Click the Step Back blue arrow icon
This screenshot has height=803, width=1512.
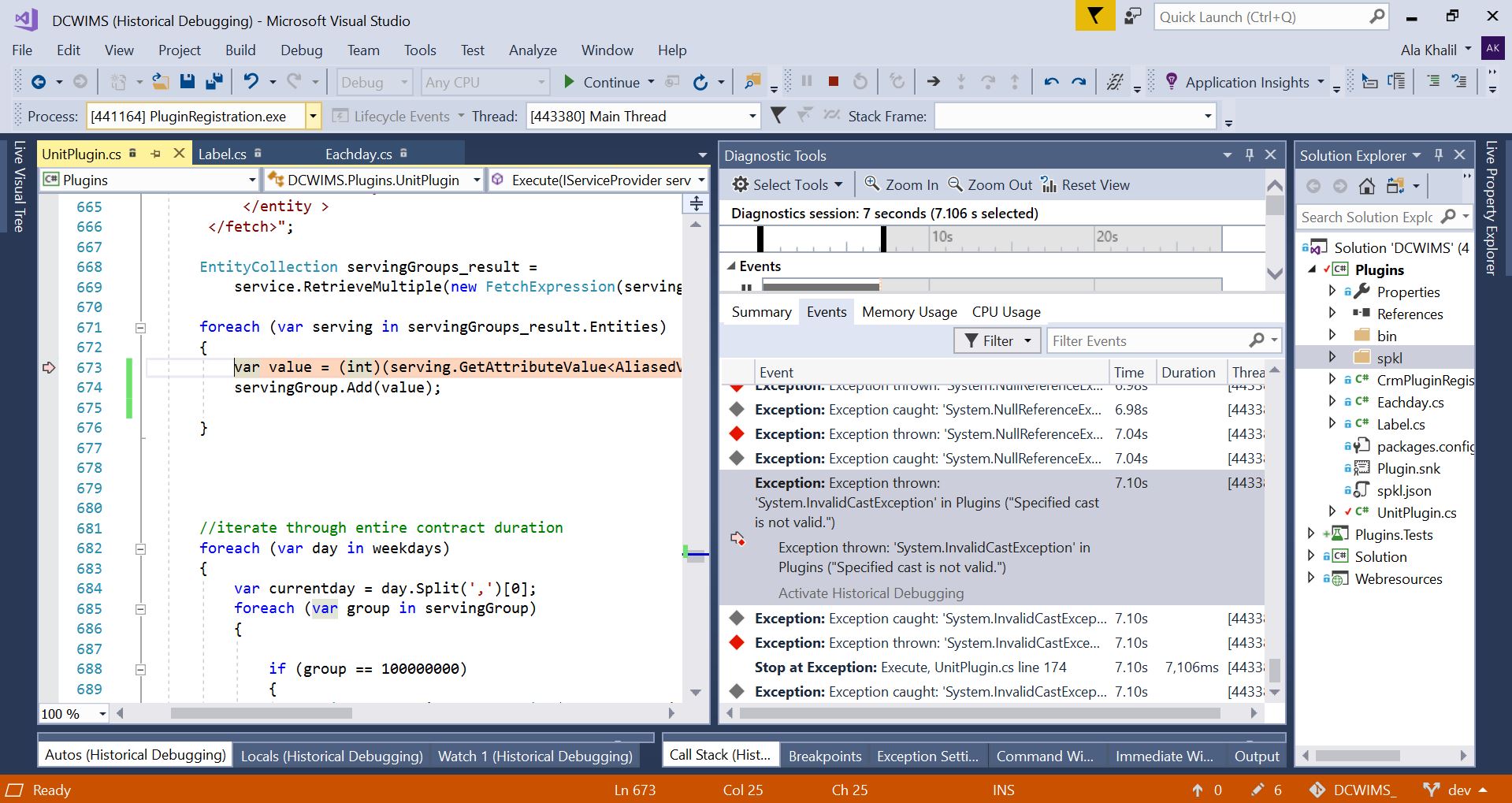pos(1051,81)
